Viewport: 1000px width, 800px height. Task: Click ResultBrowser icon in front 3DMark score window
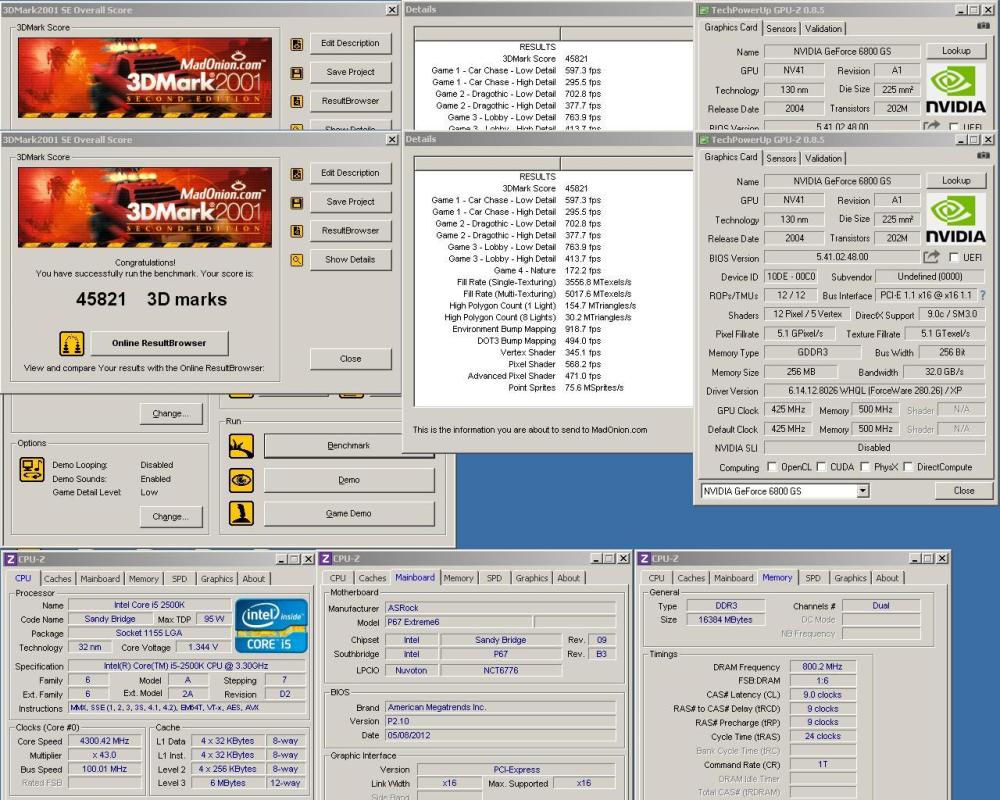click(x=297, y=231)
